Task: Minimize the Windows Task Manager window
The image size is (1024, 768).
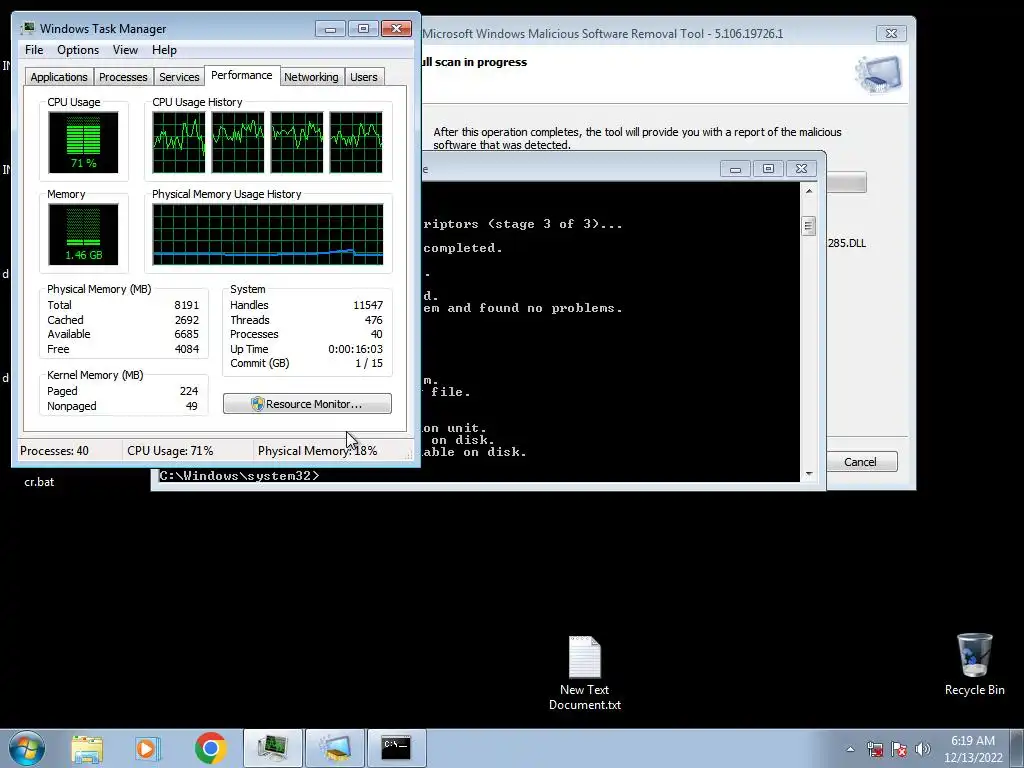Action: coord(330,29)
